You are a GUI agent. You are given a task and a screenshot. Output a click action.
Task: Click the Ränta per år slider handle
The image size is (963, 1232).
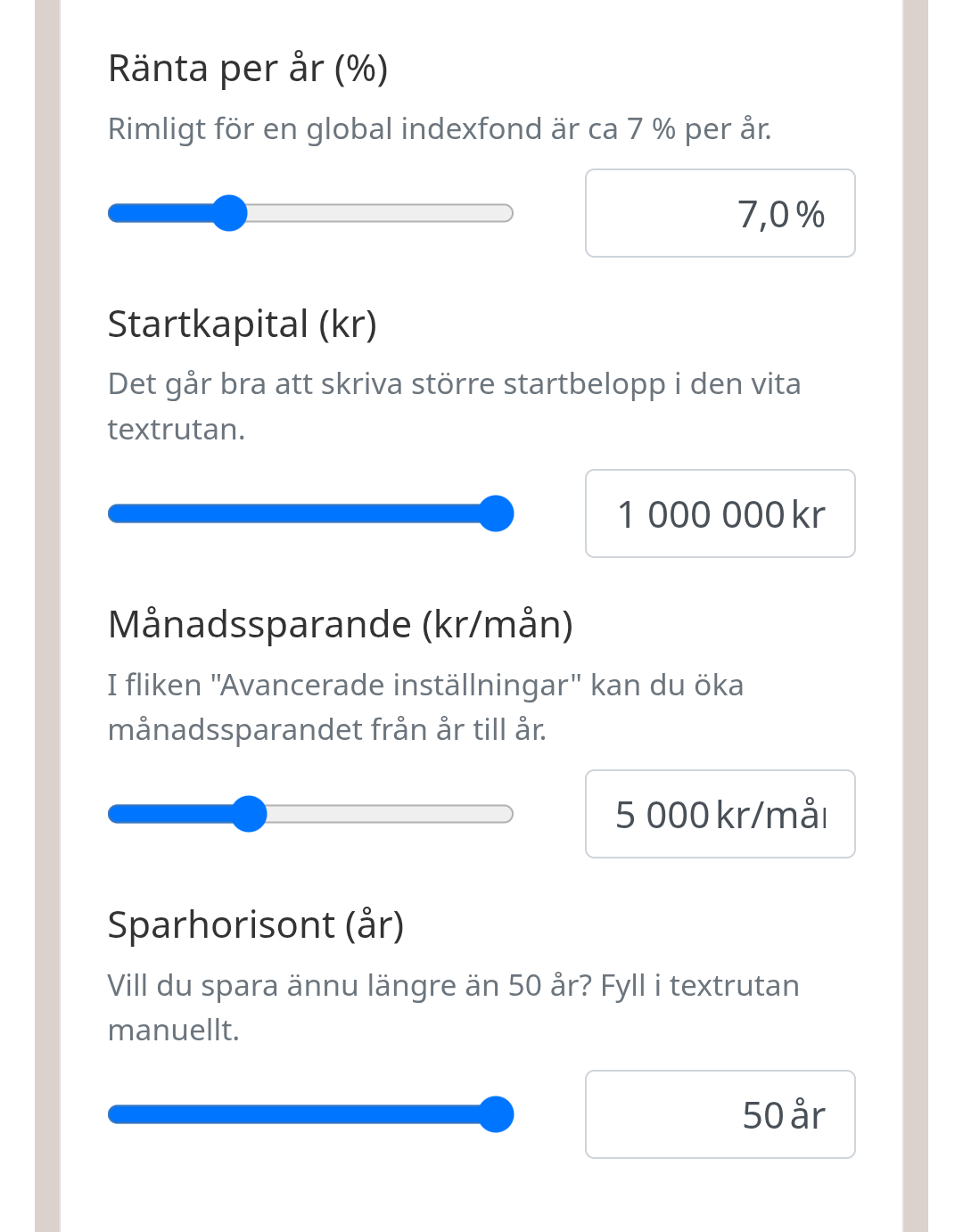click(229, 213)
